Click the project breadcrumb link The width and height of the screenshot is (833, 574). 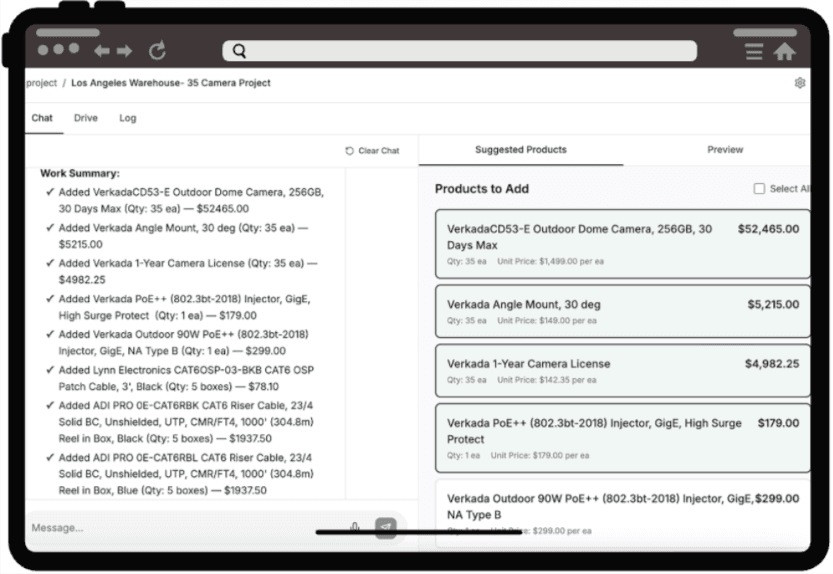41,83
